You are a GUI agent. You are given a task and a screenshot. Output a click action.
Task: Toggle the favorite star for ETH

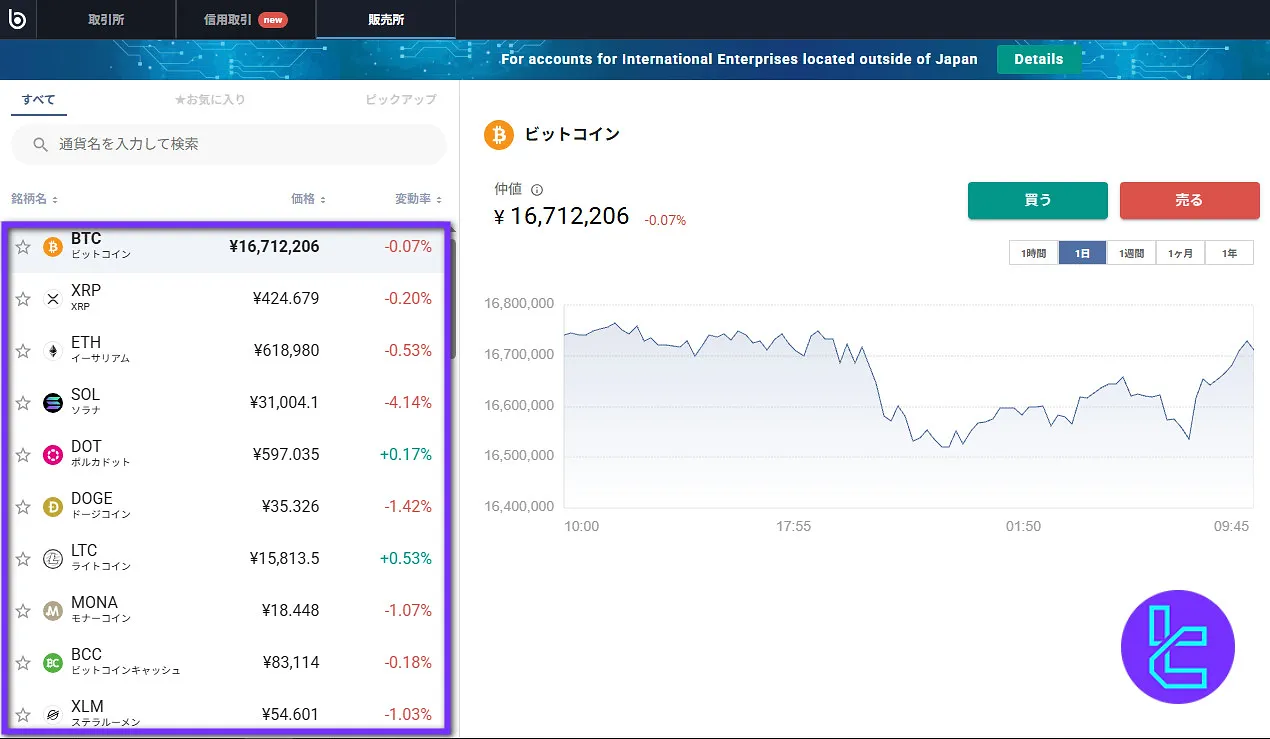tap(23, 351)
